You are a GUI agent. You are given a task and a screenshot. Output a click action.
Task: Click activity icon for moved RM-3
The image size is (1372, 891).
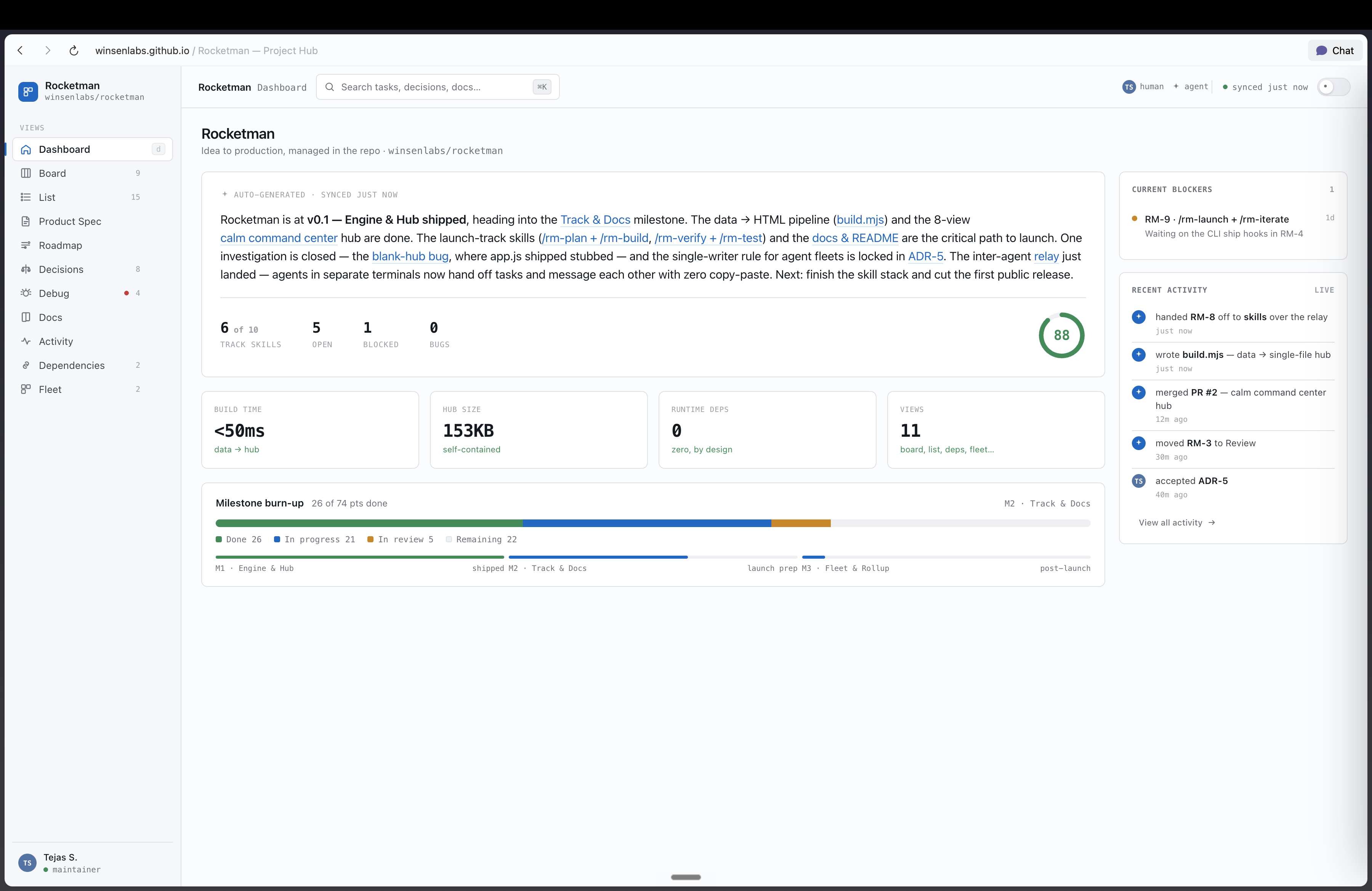1138,443
